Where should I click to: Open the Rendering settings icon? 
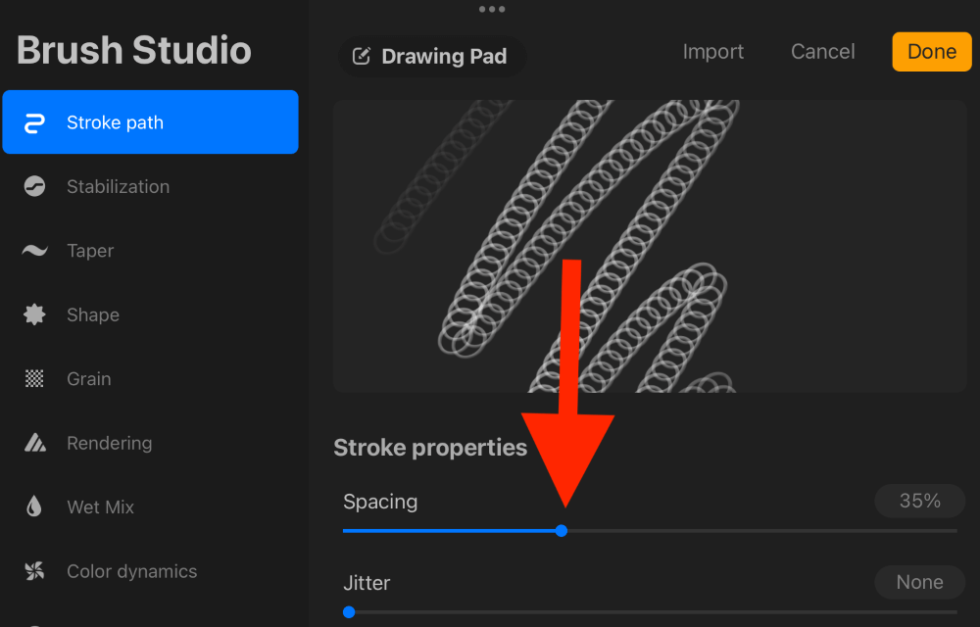33,442
